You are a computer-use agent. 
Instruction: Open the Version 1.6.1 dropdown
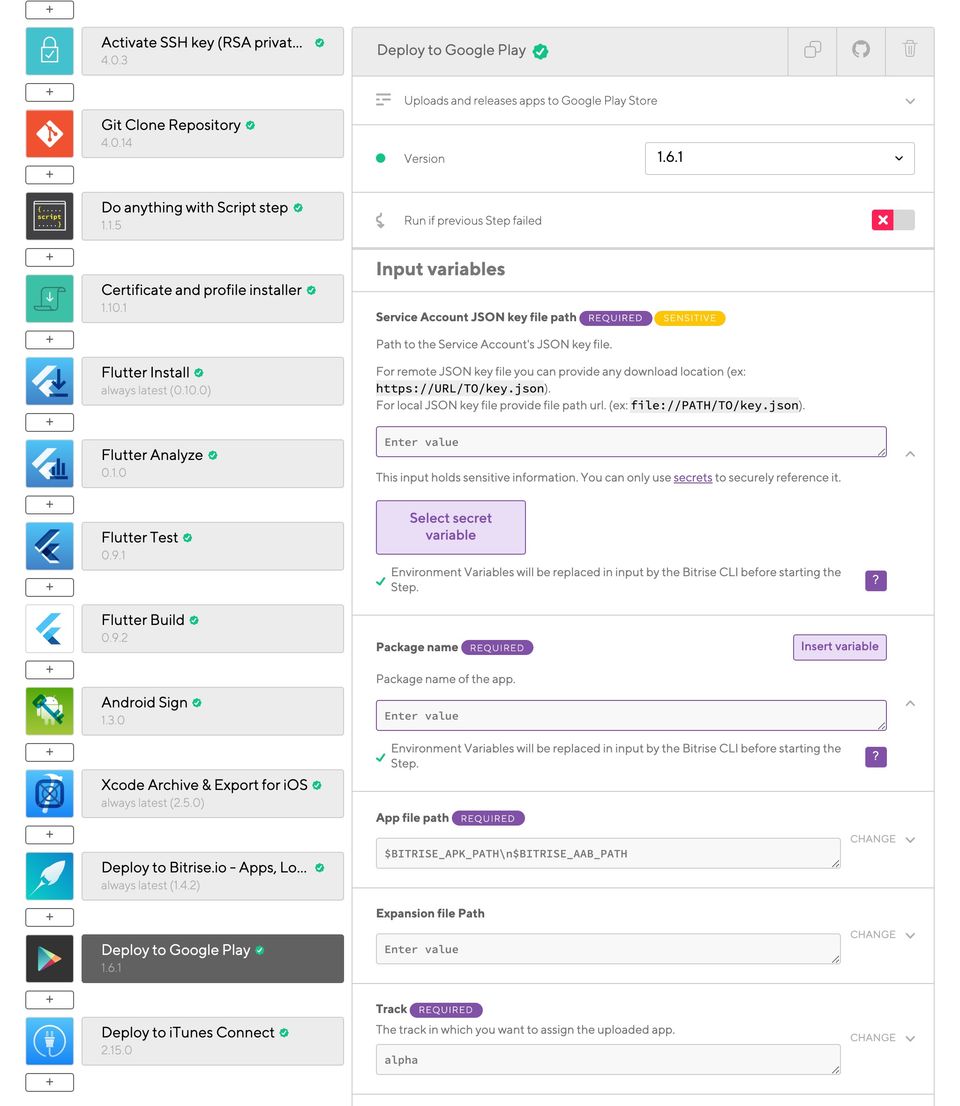coord(779,158)
